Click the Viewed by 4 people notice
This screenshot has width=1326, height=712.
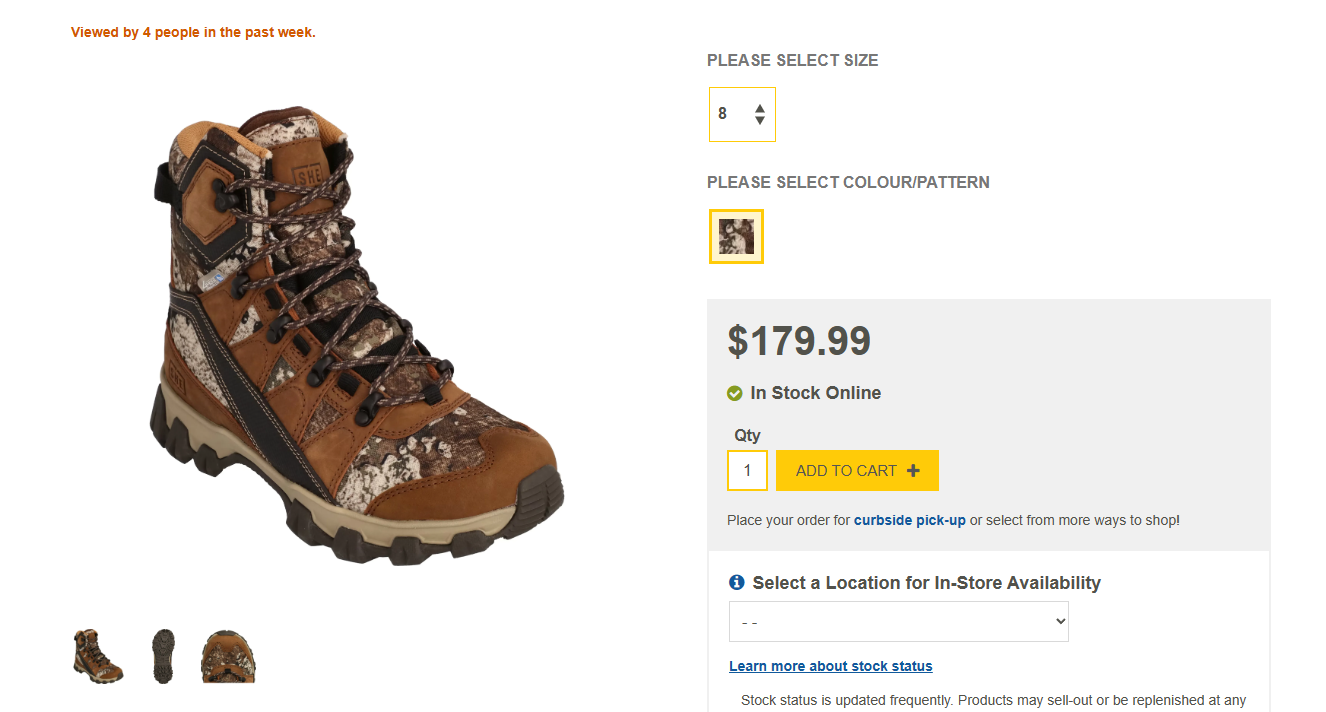coord(193,33)
